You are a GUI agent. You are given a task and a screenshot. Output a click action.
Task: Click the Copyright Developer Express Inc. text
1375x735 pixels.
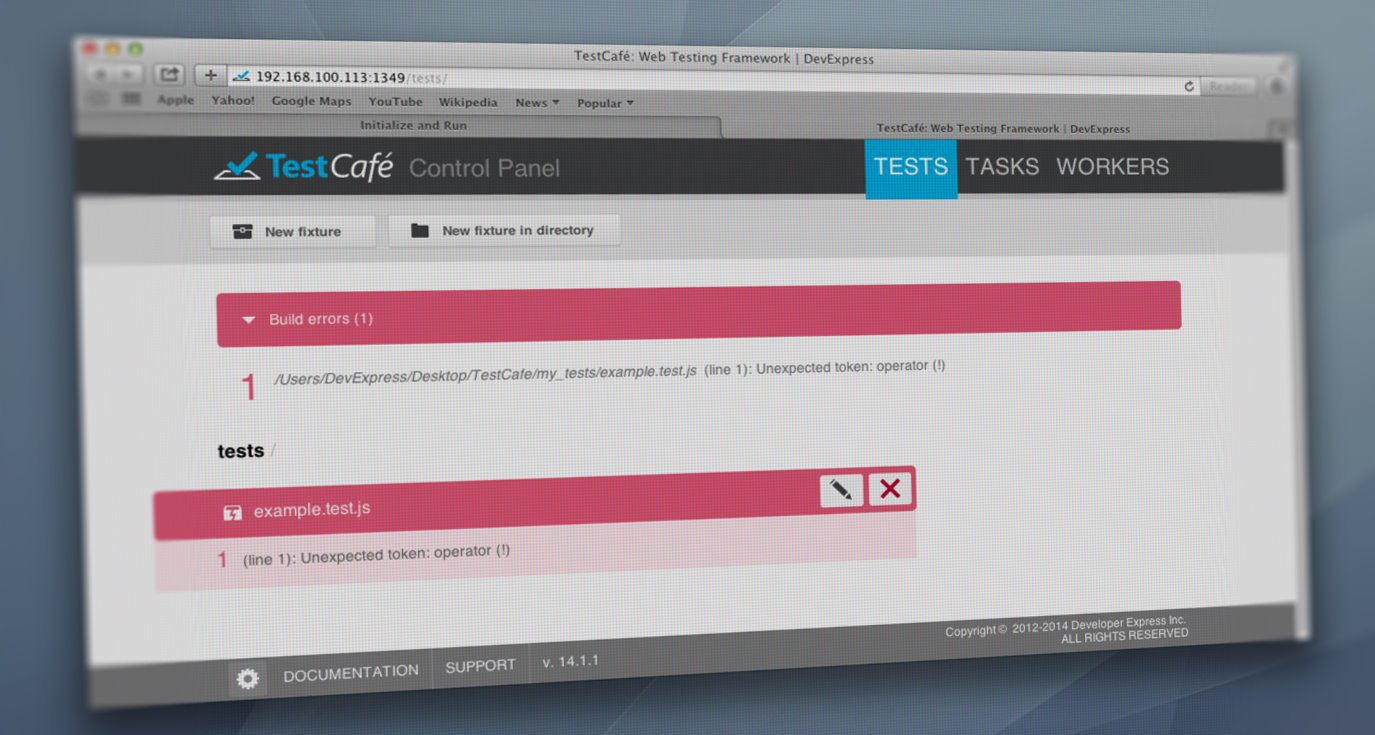coord(1066,629)
